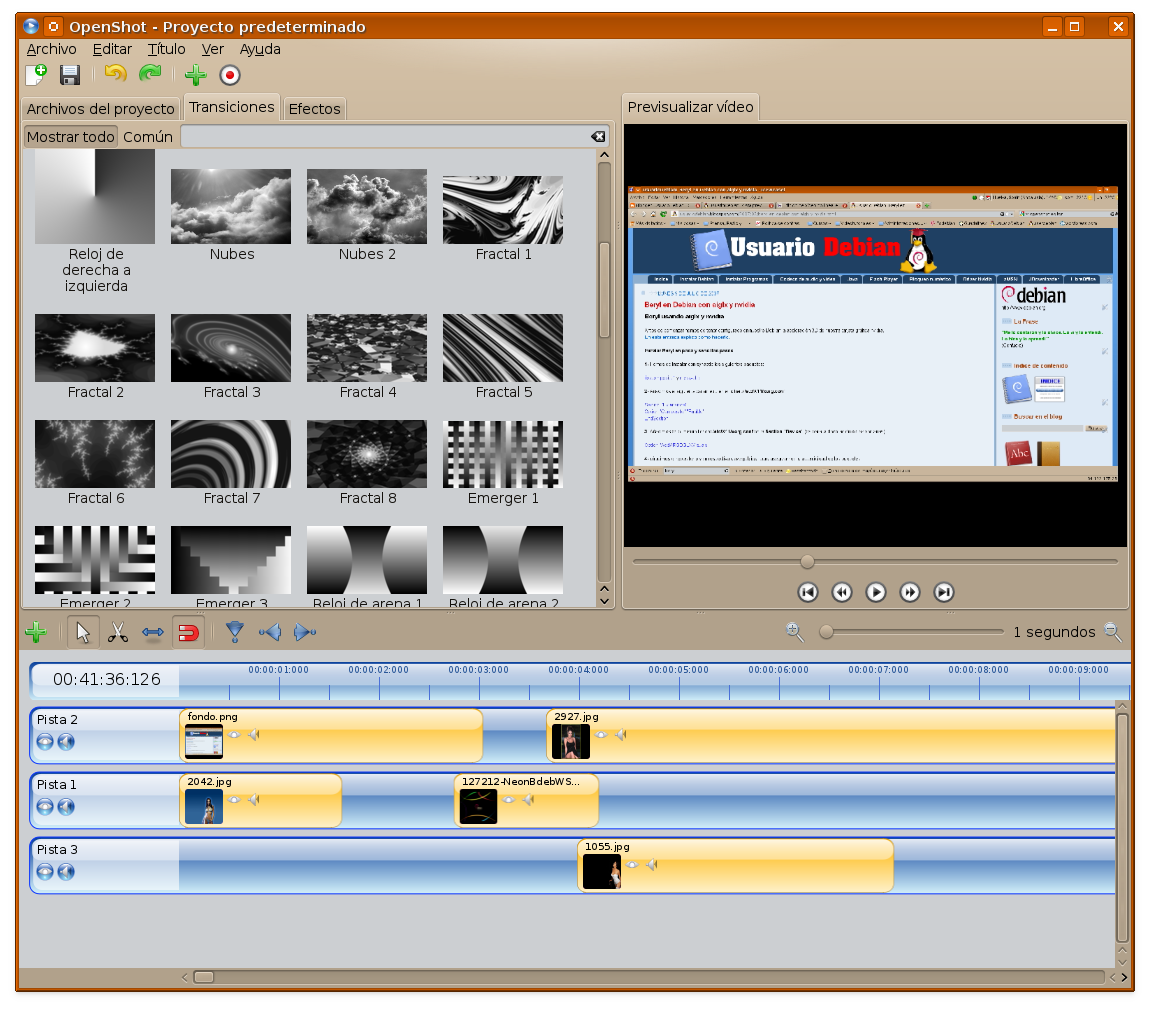This screenshot has height=1010, width=1150.
Task: Select the 2042.jpg clip on Pista 1
Action: coord(261,800)
